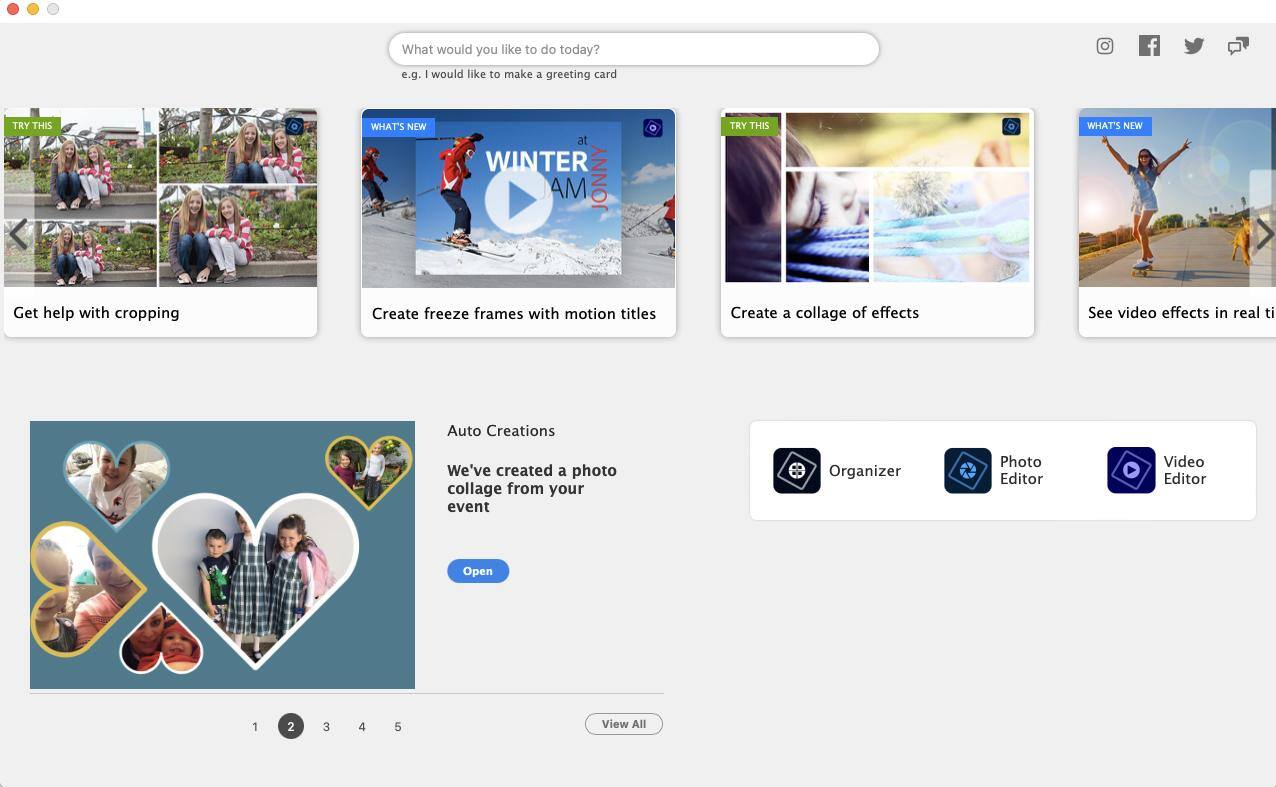
Task: Click View All auto creations button
Action: [624, 724]
